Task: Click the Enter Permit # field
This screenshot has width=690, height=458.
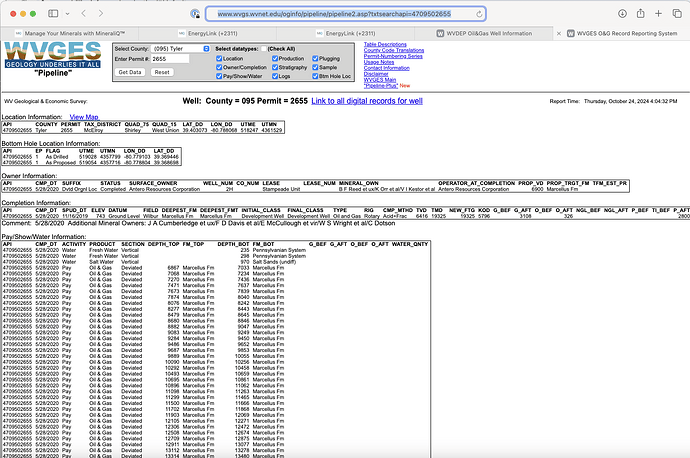Action: coord(170,59)
